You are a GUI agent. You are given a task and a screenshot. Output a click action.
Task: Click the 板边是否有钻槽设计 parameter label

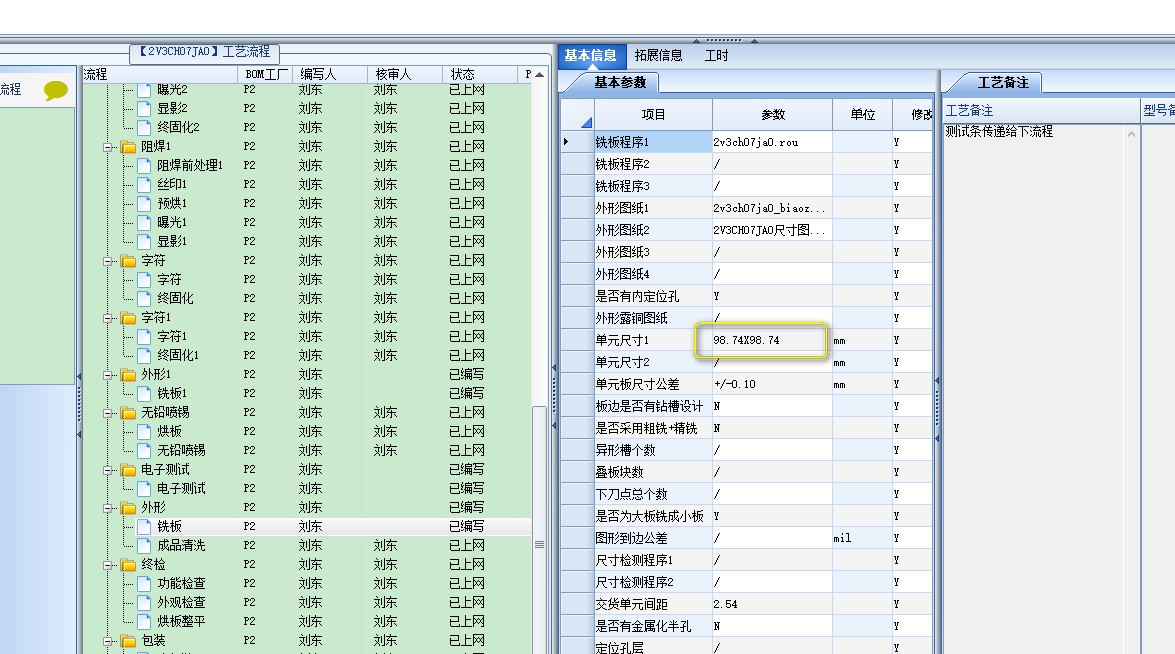pyautogui.click(x=649, y=406)
